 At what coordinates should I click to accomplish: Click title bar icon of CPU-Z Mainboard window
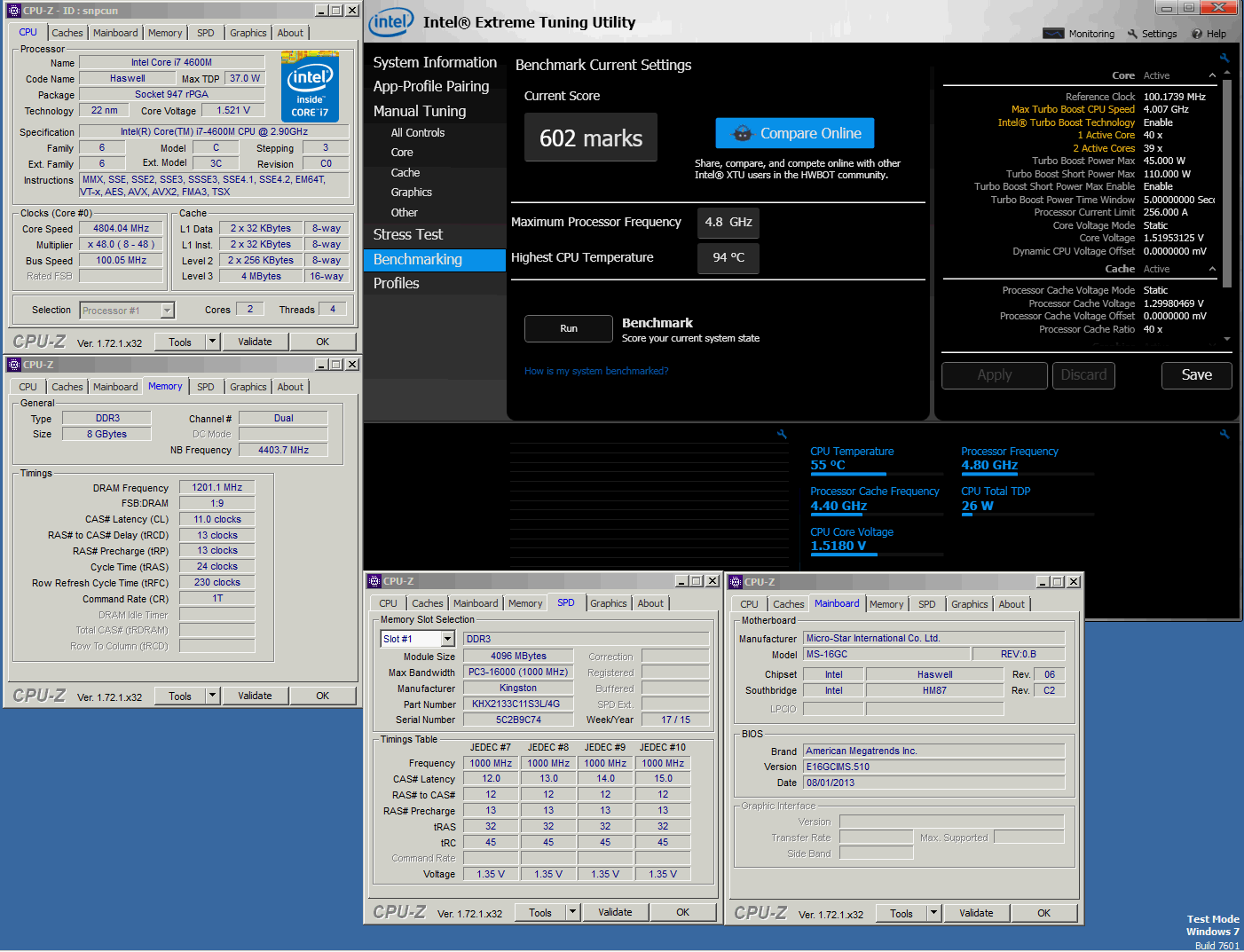(736, 582)
